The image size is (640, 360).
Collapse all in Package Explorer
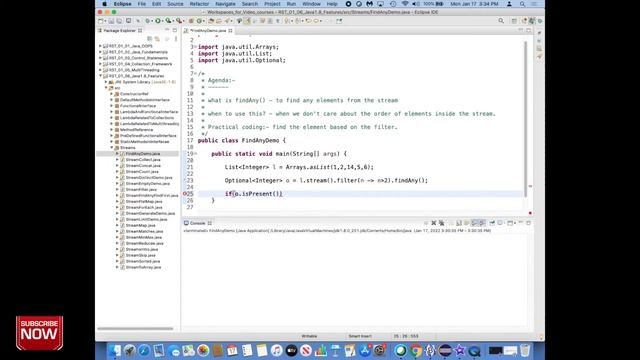[150, 39]
